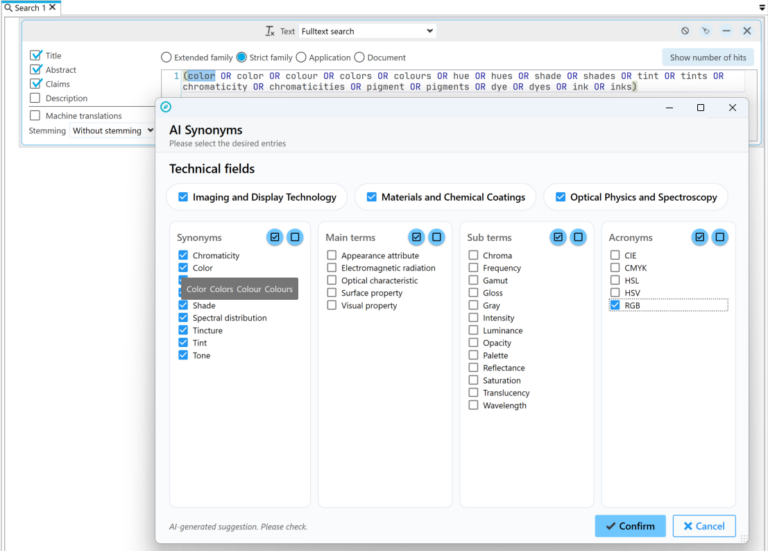Uncheck the RGB acronym checkbox
768x551 pixels.
click(616, 305)
